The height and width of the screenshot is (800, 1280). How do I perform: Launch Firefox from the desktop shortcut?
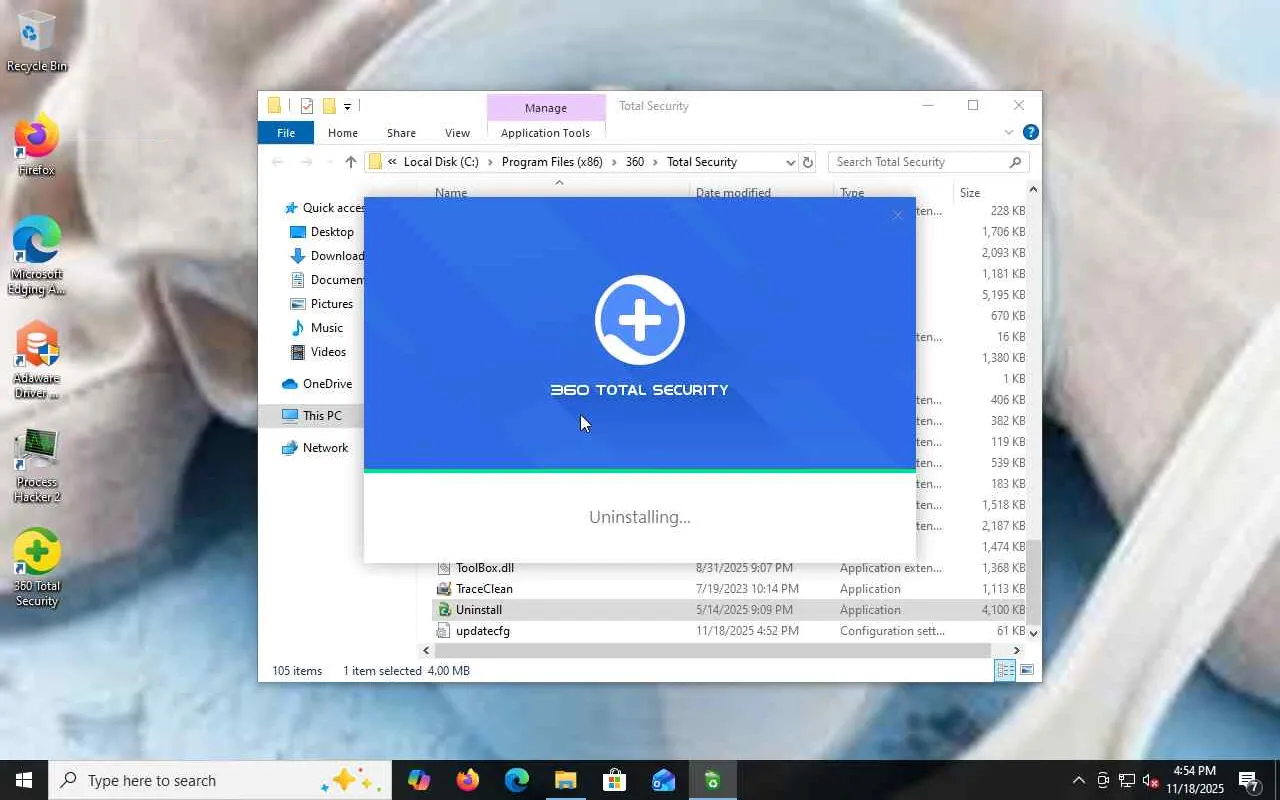pyautogui.click(x=37, y=146)
